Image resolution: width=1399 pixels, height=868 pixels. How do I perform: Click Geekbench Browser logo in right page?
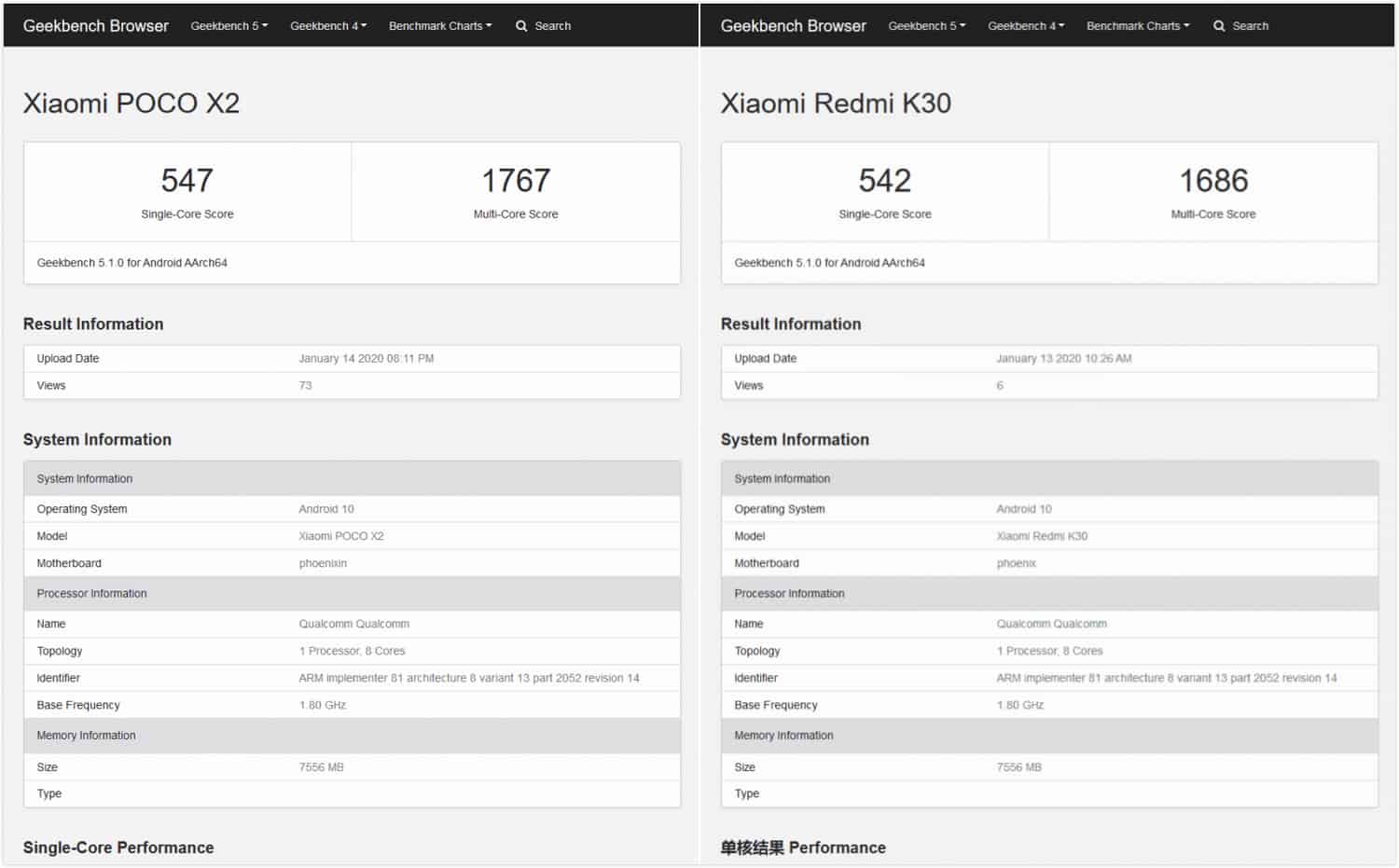tap(794, 26)
